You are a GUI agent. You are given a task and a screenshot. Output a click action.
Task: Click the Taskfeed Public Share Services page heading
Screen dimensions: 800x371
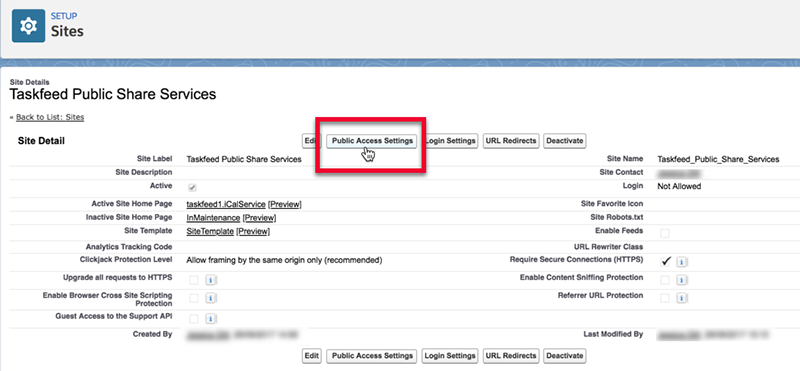tap(113, 94)
